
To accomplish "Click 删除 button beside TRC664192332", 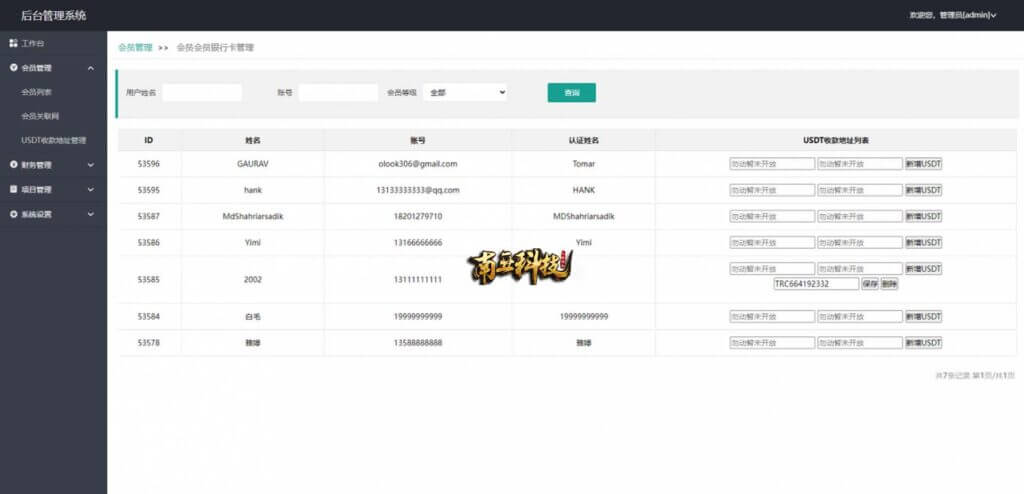I will coord(889,284).
